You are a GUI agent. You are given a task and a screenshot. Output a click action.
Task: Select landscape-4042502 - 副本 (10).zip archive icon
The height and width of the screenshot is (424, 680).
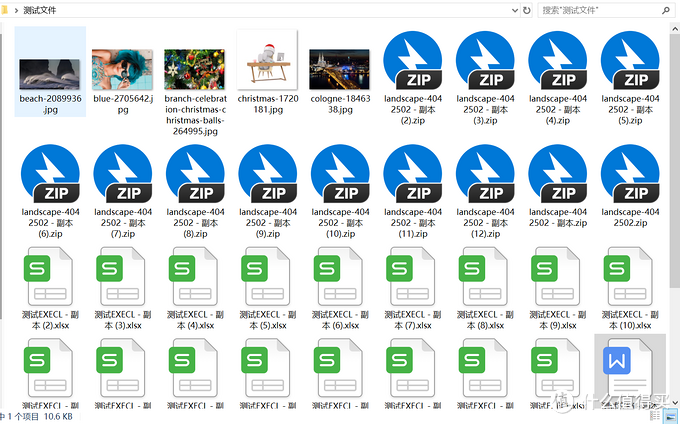[340, 173]
